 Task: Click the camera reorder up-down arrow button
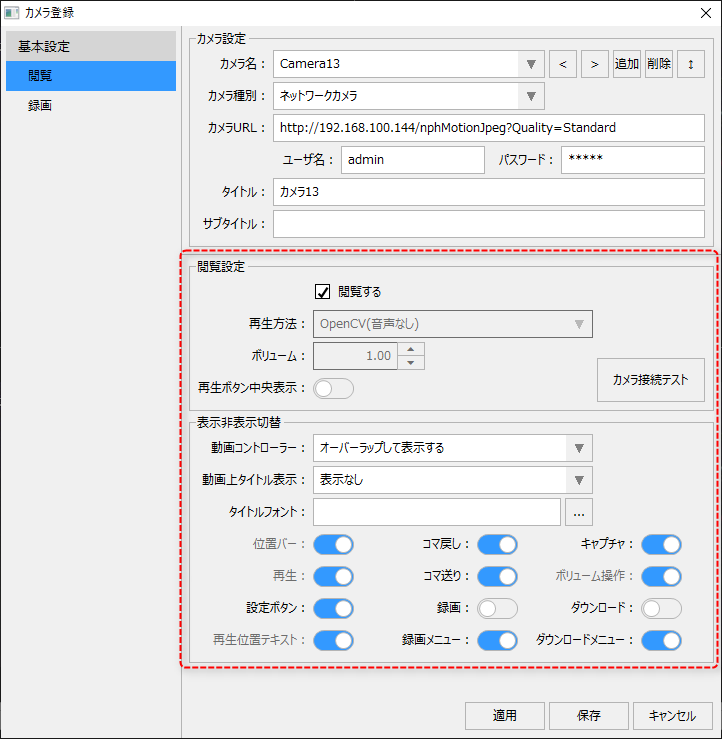click(x=691, y=64)
